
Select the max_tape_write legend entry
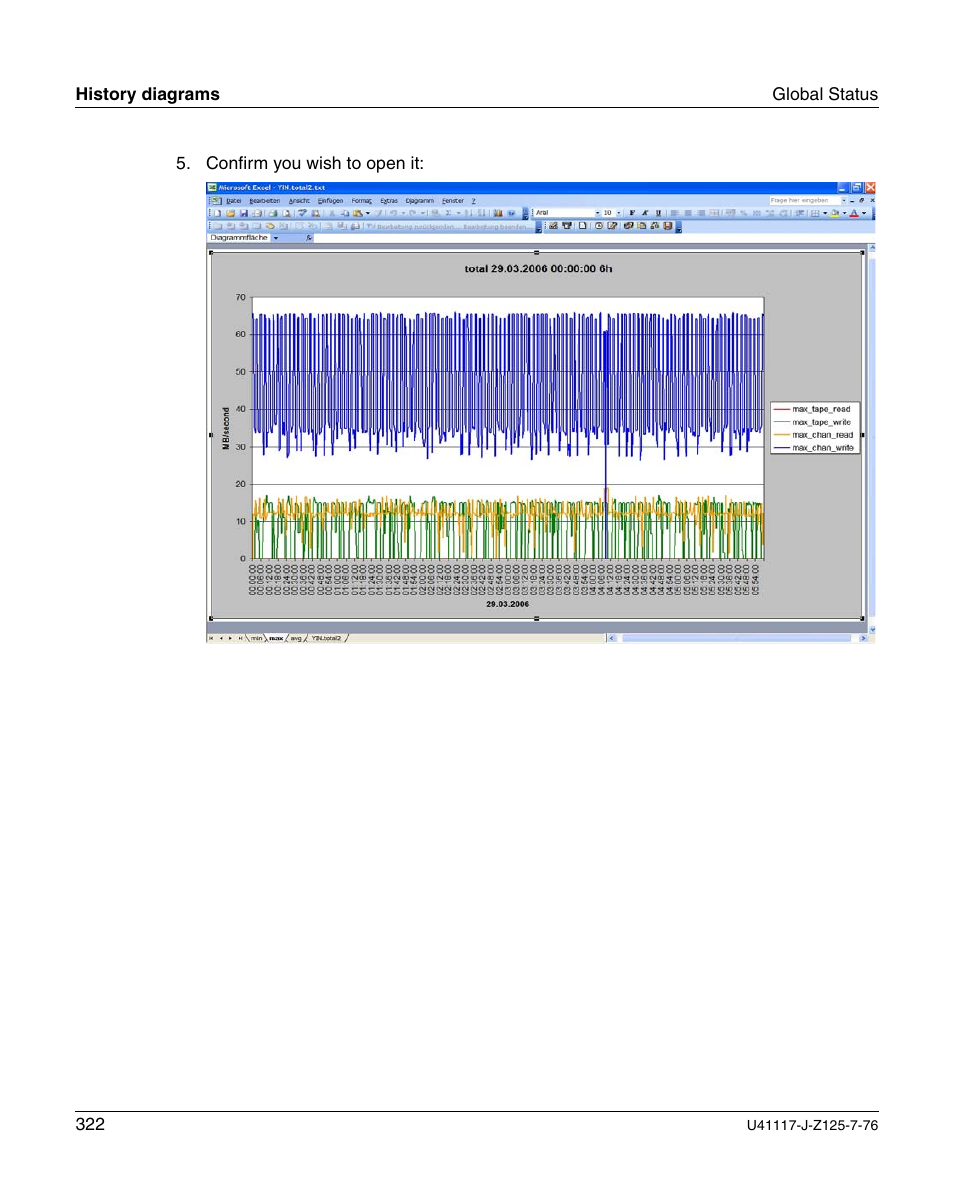pyautogui.click(x=812, y=422)
